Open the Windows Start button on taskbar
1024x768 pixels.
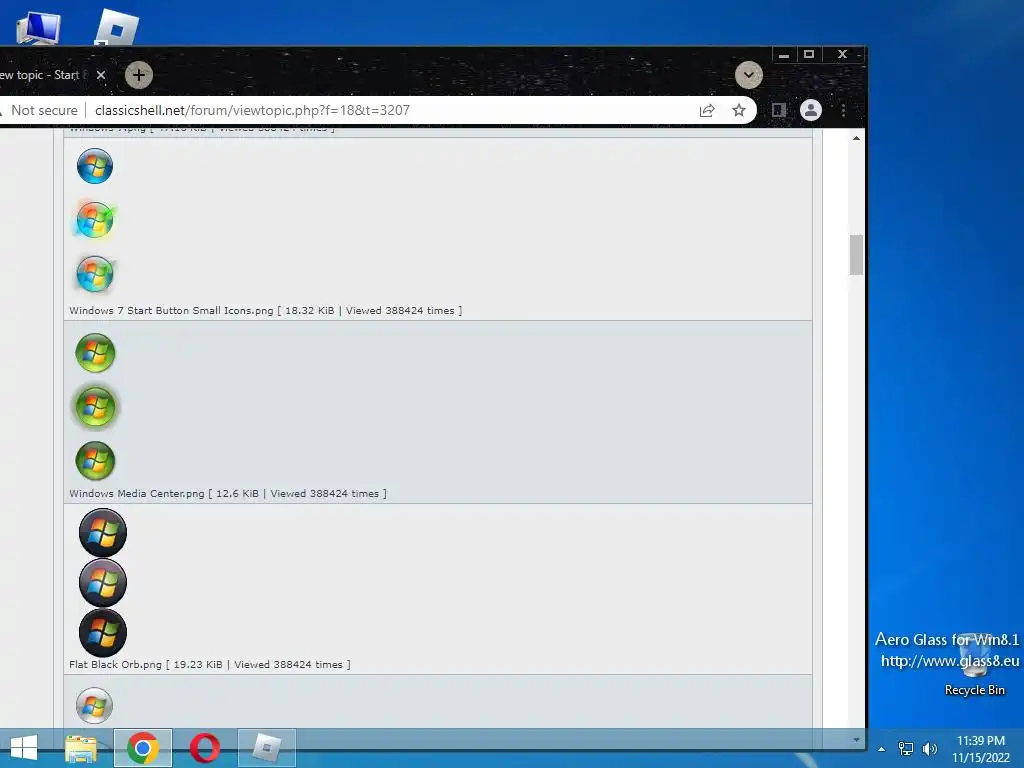point(24,748)
